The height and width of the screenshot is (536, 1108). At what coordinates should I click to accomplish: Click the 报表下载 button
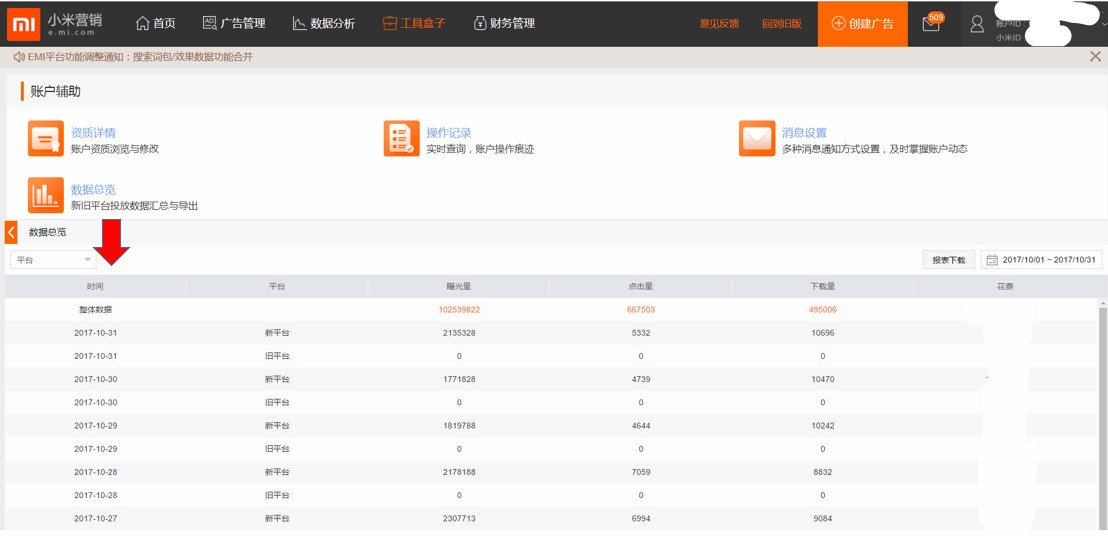(948, 260)
